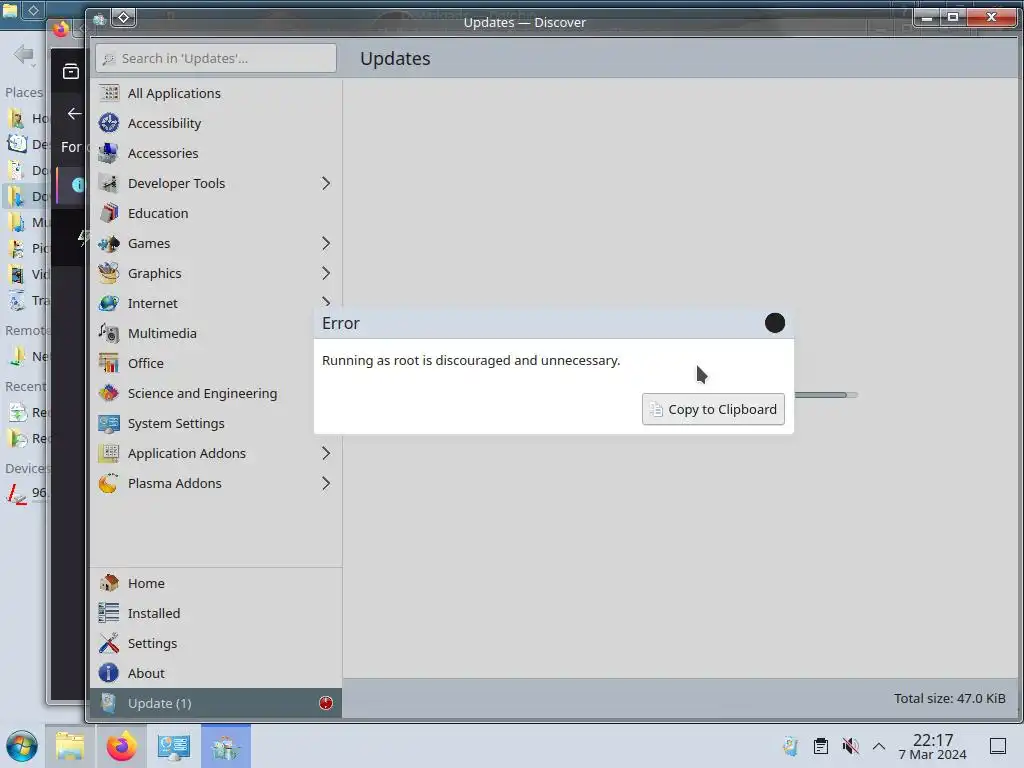1024x768 pixels.
Task: Unmute audio via the volume tray icon
Action: click(850, 746)
